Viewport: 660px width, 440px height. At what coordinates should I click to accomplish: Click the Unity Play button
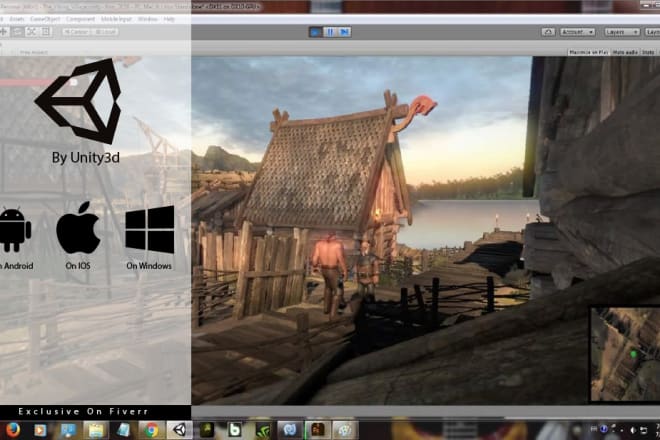click(315, 32)
